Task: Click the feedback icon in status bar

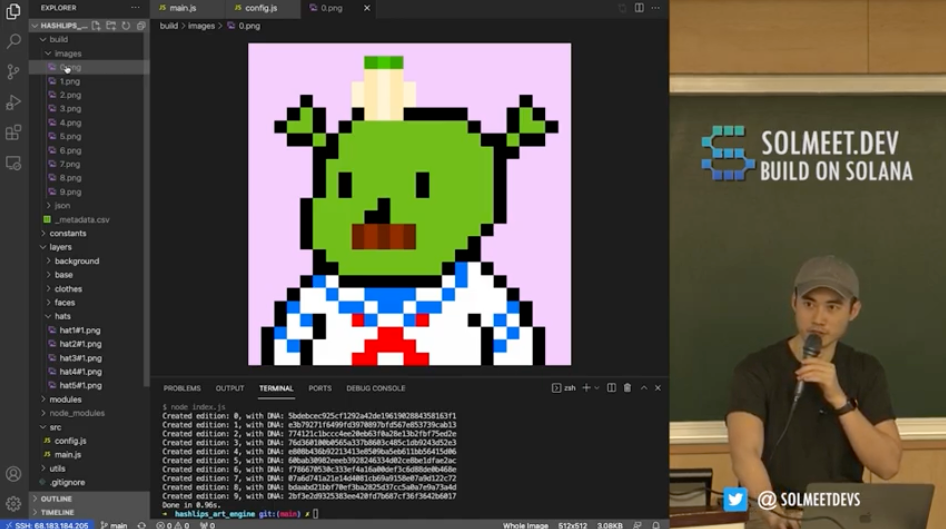Action: [x=637, y=525]
